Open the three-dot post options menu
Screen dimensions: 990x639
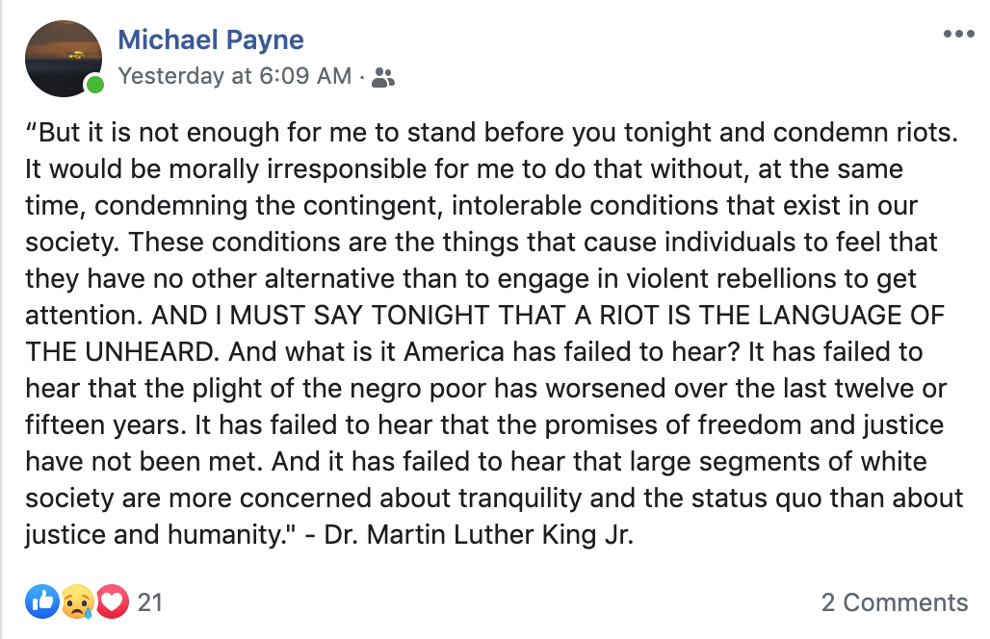click(958, 34)
